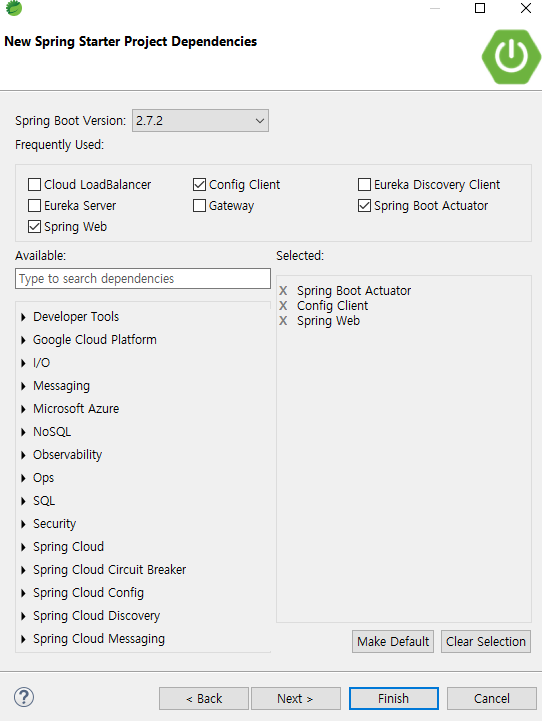Viewport: 542px width, 721px height.
Task: Expand the Security category
Action: click(23, 524)
